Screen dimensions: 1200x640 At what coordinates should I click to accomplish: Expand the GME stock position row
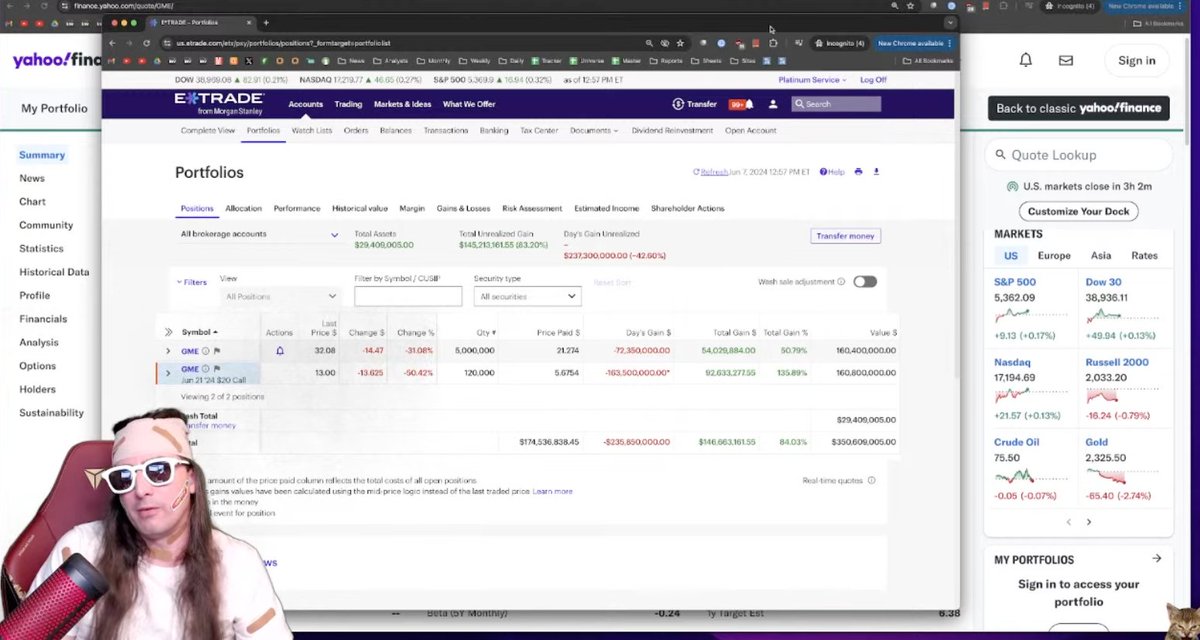[168, 351]
